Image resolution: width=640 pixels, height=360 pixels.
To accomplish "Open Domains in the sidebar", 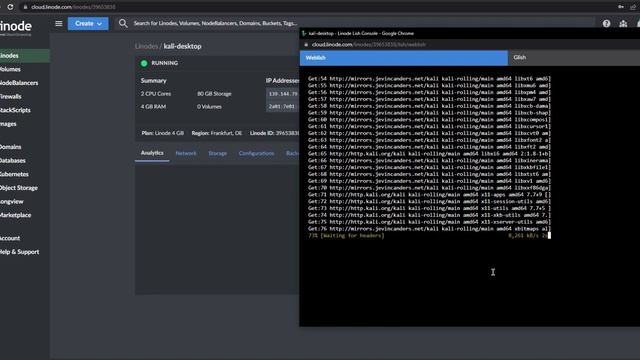I will (11, 147).
